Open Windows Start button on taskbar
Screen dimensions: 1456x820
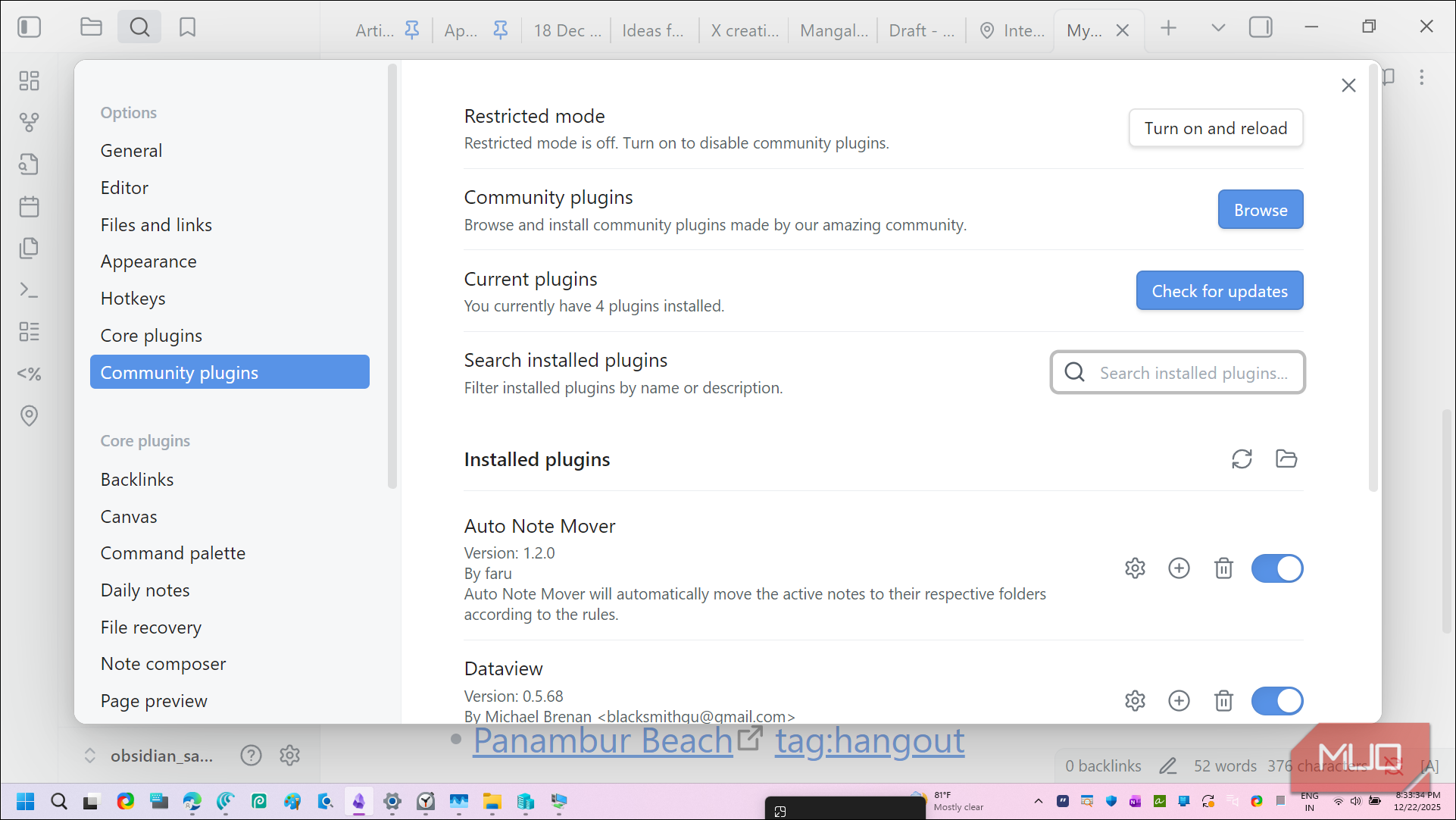[x=25, y=801]
